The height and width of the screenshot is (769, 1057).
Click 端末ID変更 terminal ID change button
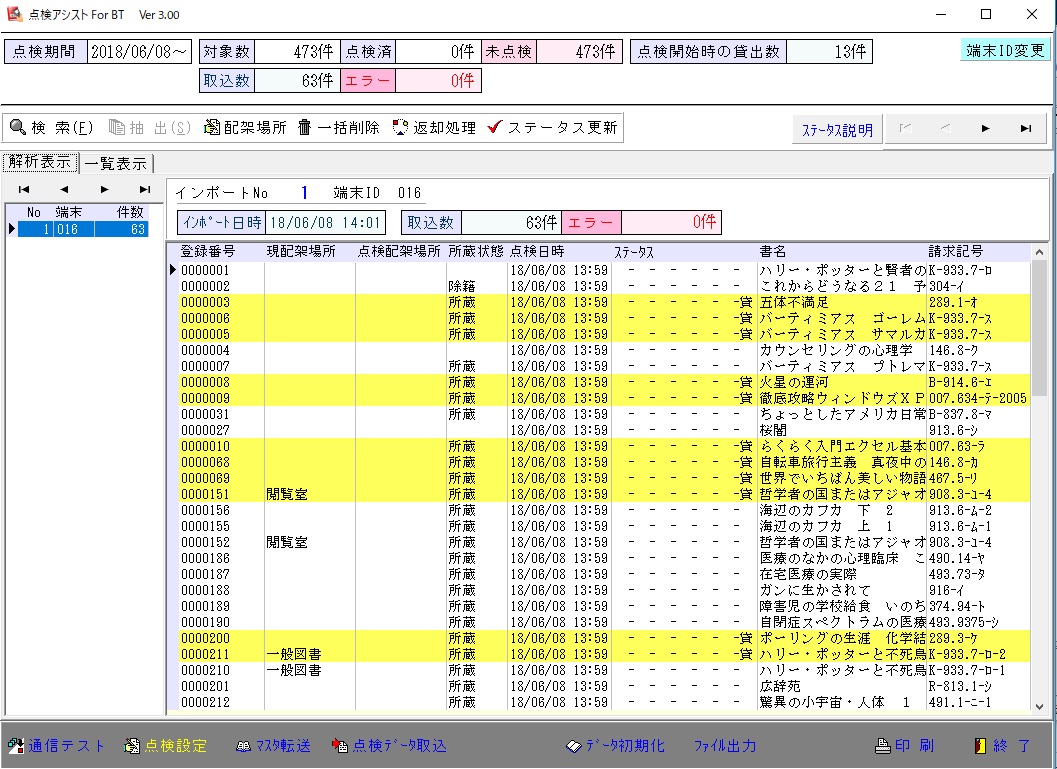[x=1005, y=51]
